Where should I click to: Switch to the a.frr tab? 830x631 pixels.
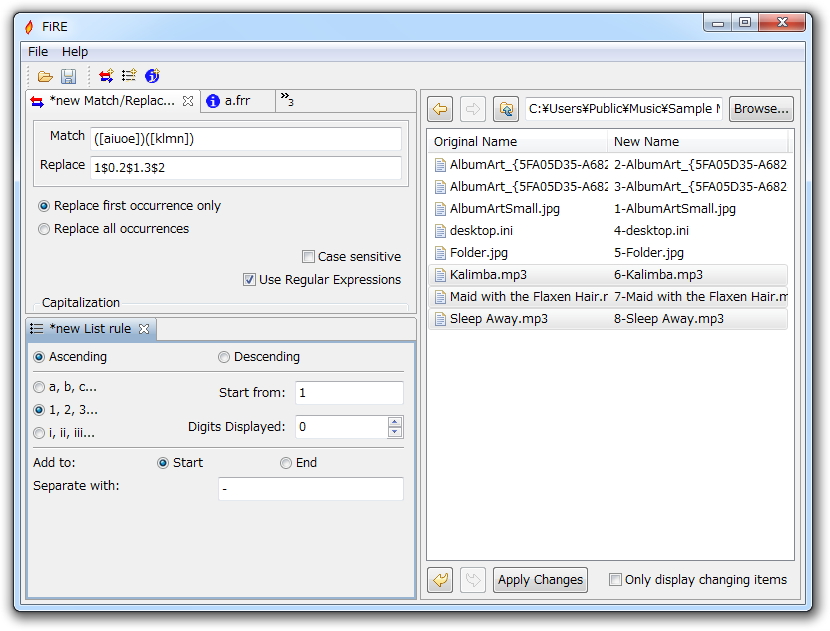(238, 101)
